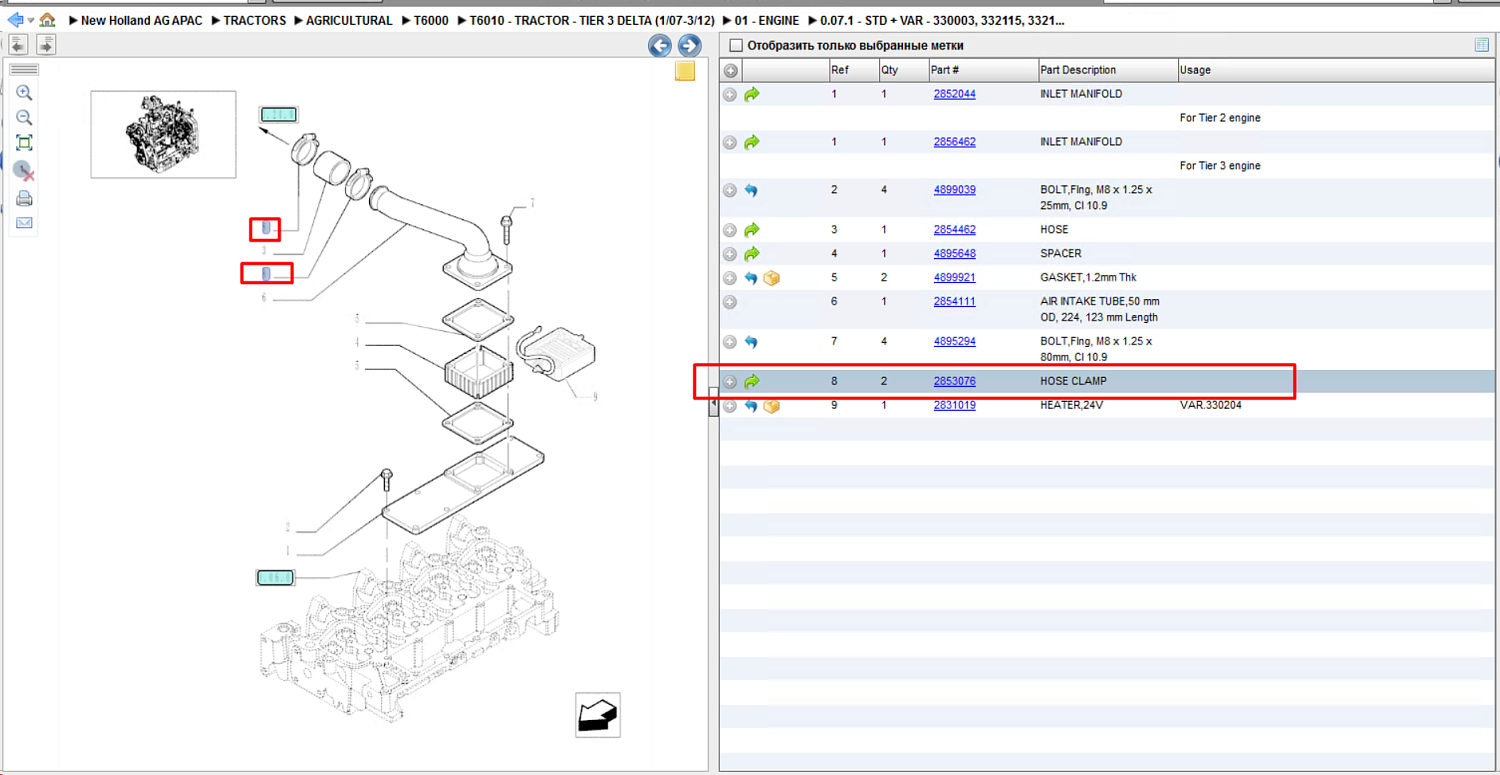The width and height of the screenshot is (1500, 775).
Task: Go back with the blue back arrow
Action: [14, 20]
